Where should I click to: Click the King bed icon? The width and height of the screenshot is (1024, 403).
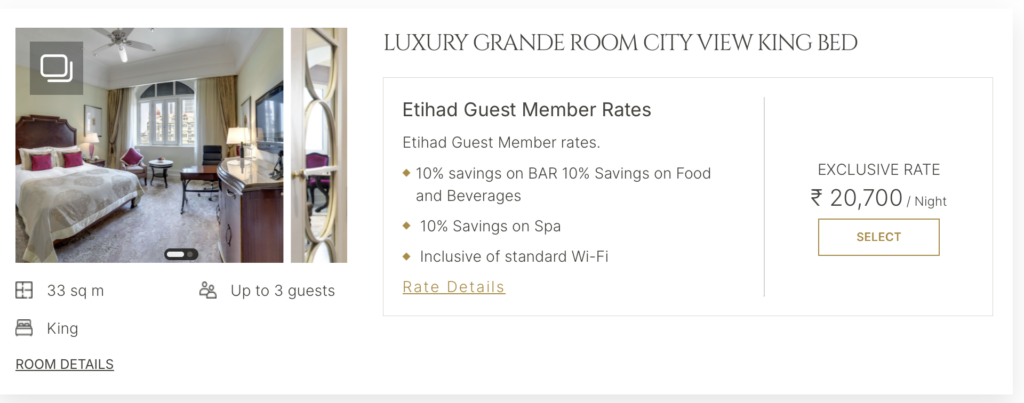pos(24,328)
